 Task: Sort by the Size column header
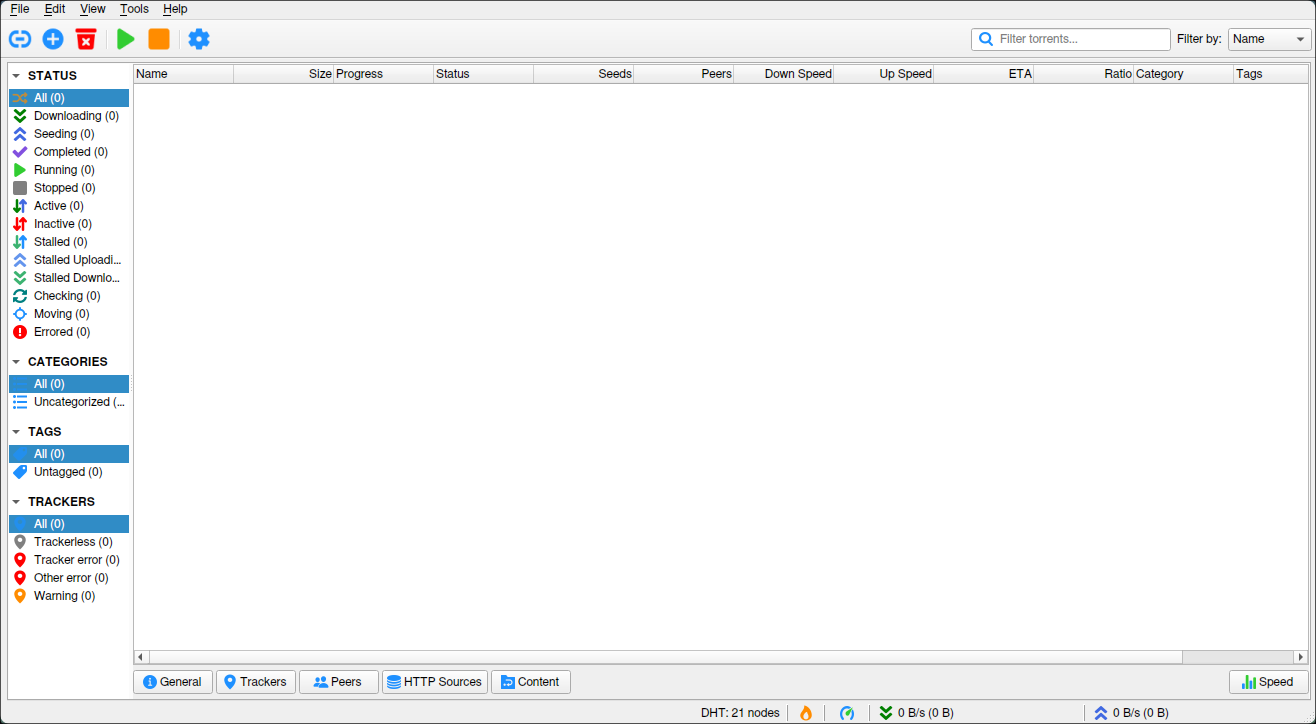(284, 74)
